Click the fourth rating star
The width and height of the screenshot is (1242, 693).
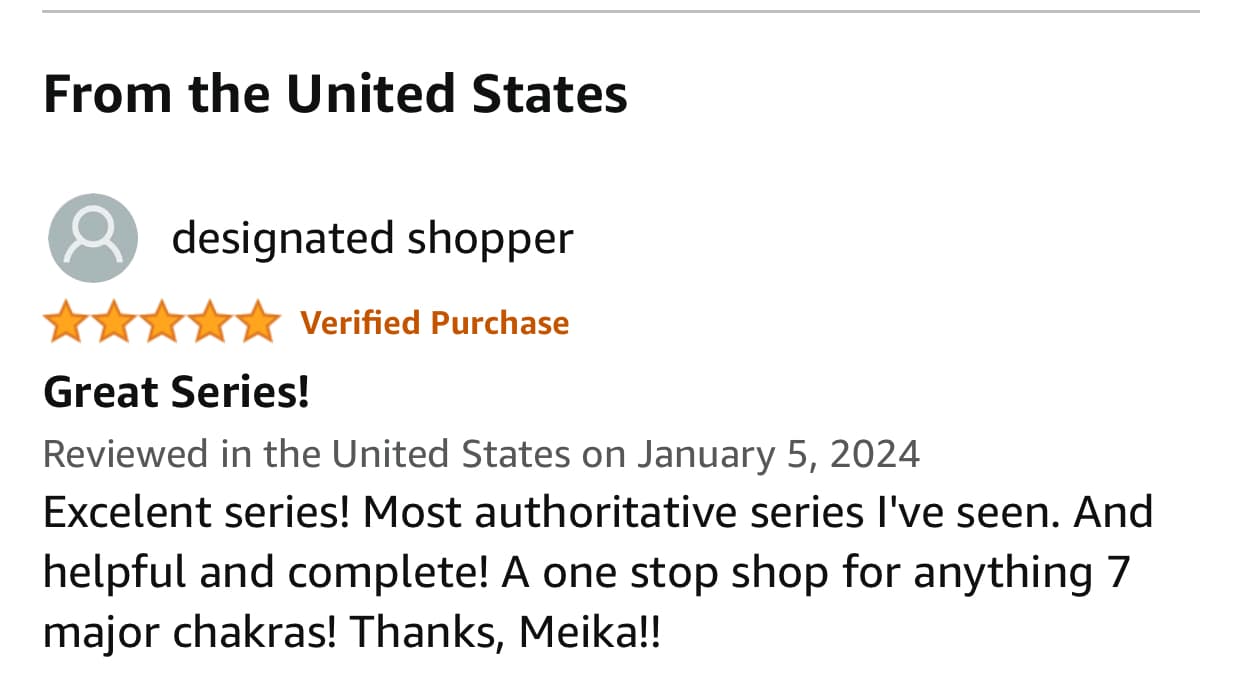210,323
